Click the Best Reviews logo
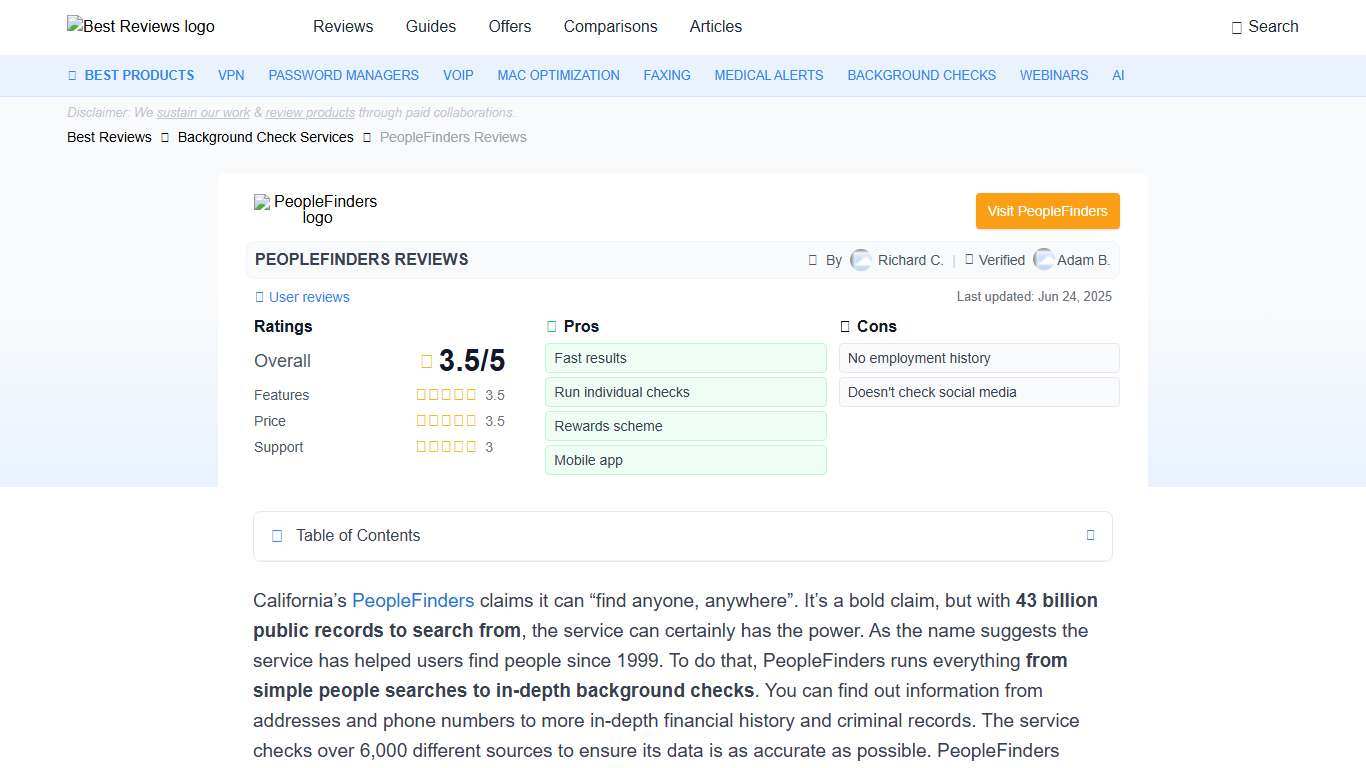Image resolution: width=1366 pixels, height=768 pixels. 140,27
